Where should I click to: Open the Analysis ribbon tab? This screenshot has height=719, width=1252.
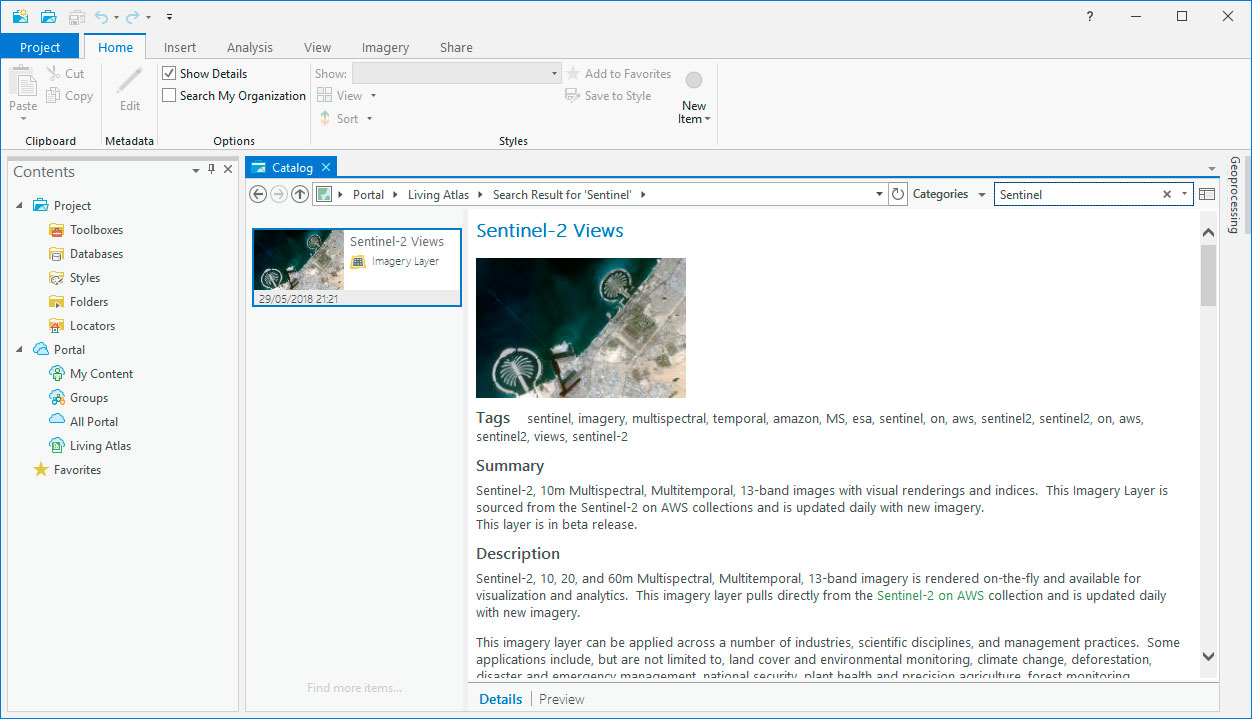[250, 47]
